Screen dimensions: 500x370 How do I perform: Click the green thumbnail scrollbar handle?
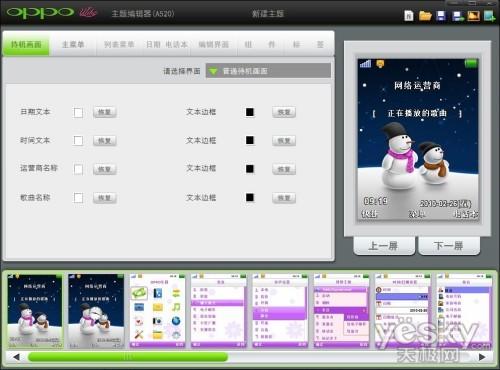128,357
